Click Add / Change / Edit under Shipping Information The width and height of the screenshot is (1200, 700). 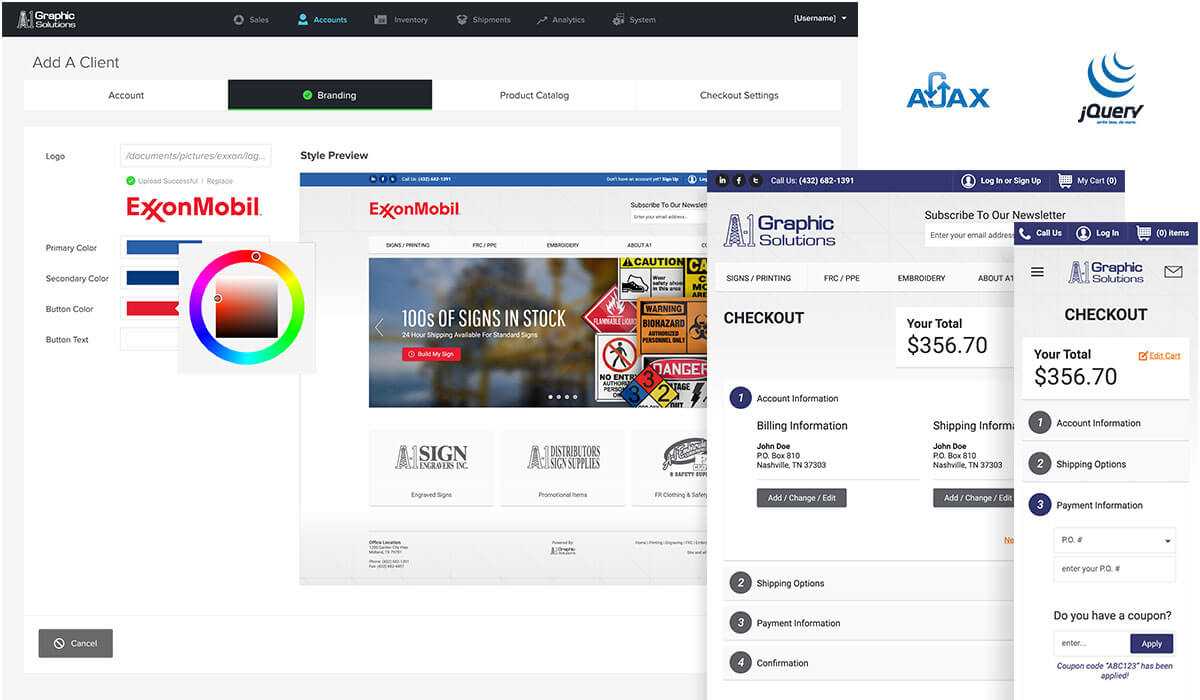[x=976, y=497]
